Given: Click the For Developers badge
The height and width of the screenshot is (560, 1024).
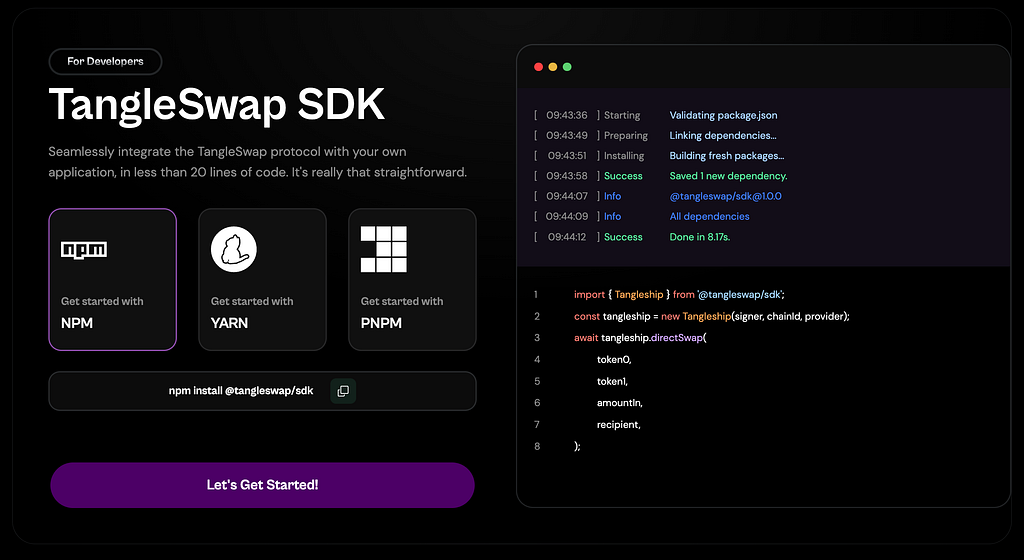Looking at the screenshot, I should click(105, 61).
